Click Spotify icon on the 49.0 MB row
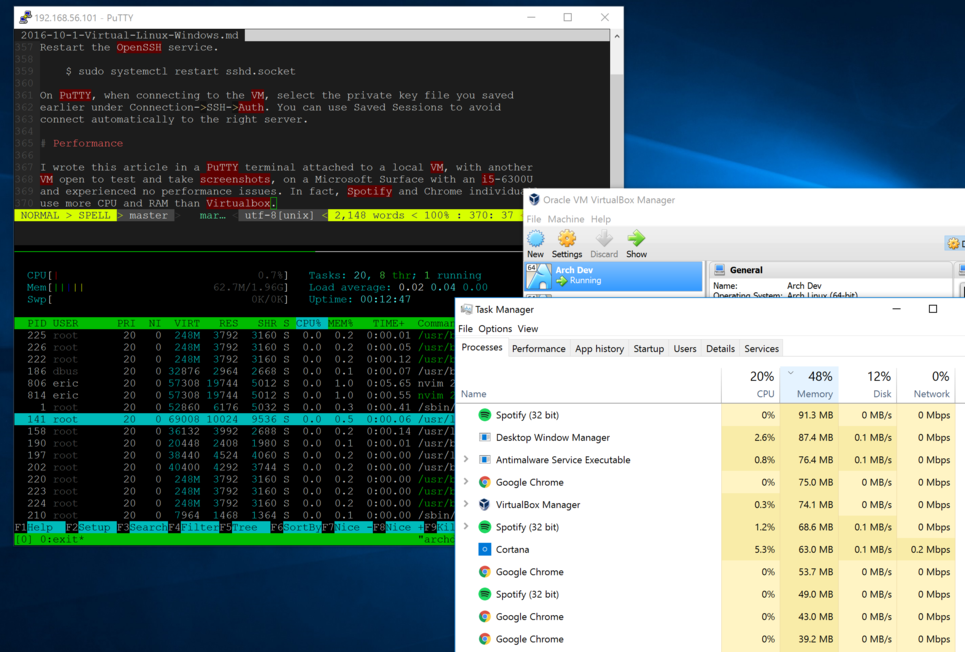 [485, 594]
